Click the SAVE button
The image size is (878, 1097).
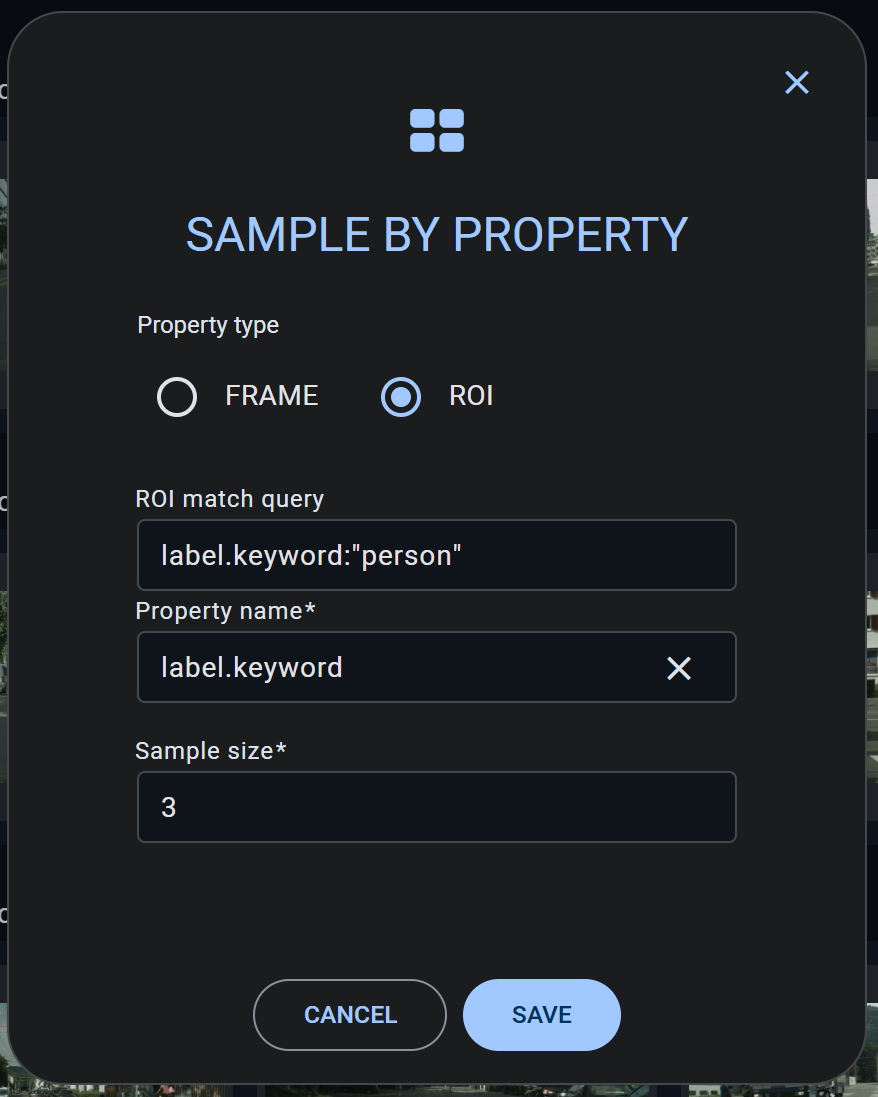pyautogui.click(x=541, y=1014)
